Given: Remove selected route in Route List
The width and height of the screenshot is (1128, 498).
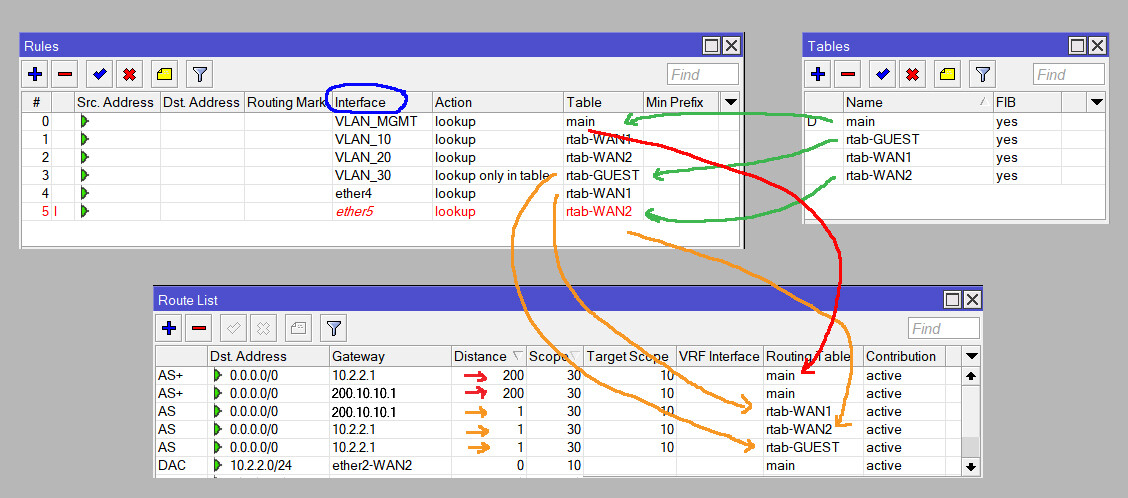Looking at the screenshot, I should pyautogui.click(x=199, y=328).
